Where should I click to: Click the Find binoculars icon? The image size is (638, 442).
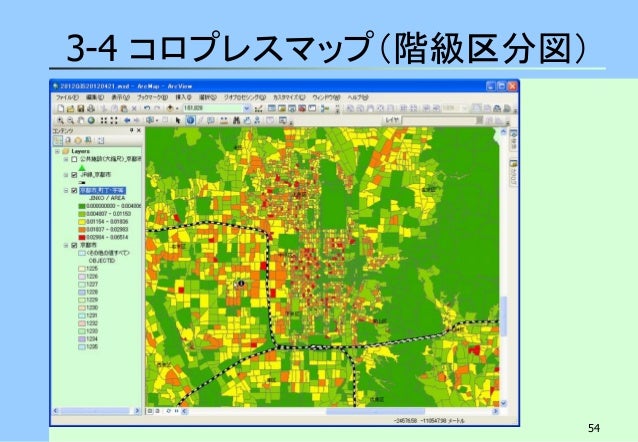pos(236,120)
